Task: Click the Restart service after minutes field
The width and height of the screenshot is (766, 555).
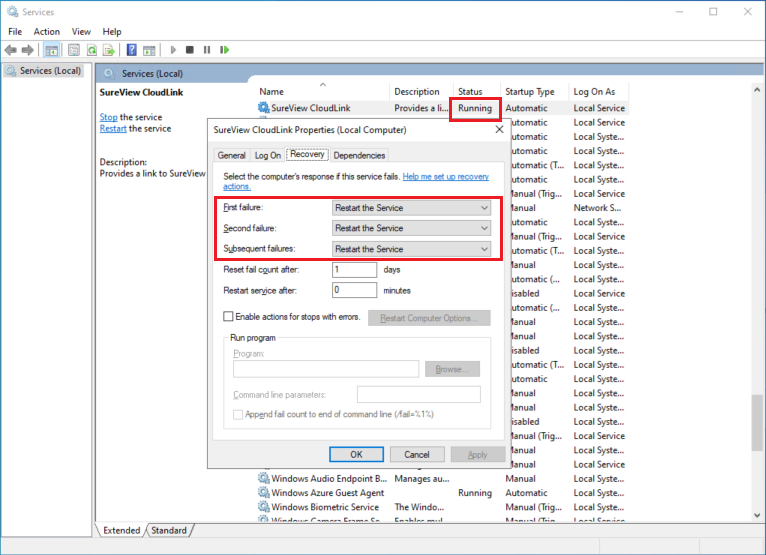Action: coord(354,290)
